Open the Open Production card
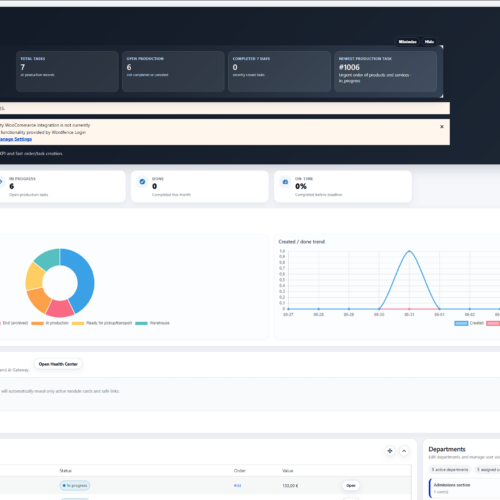This screenshot has height=500, width=500. (173, 71)
